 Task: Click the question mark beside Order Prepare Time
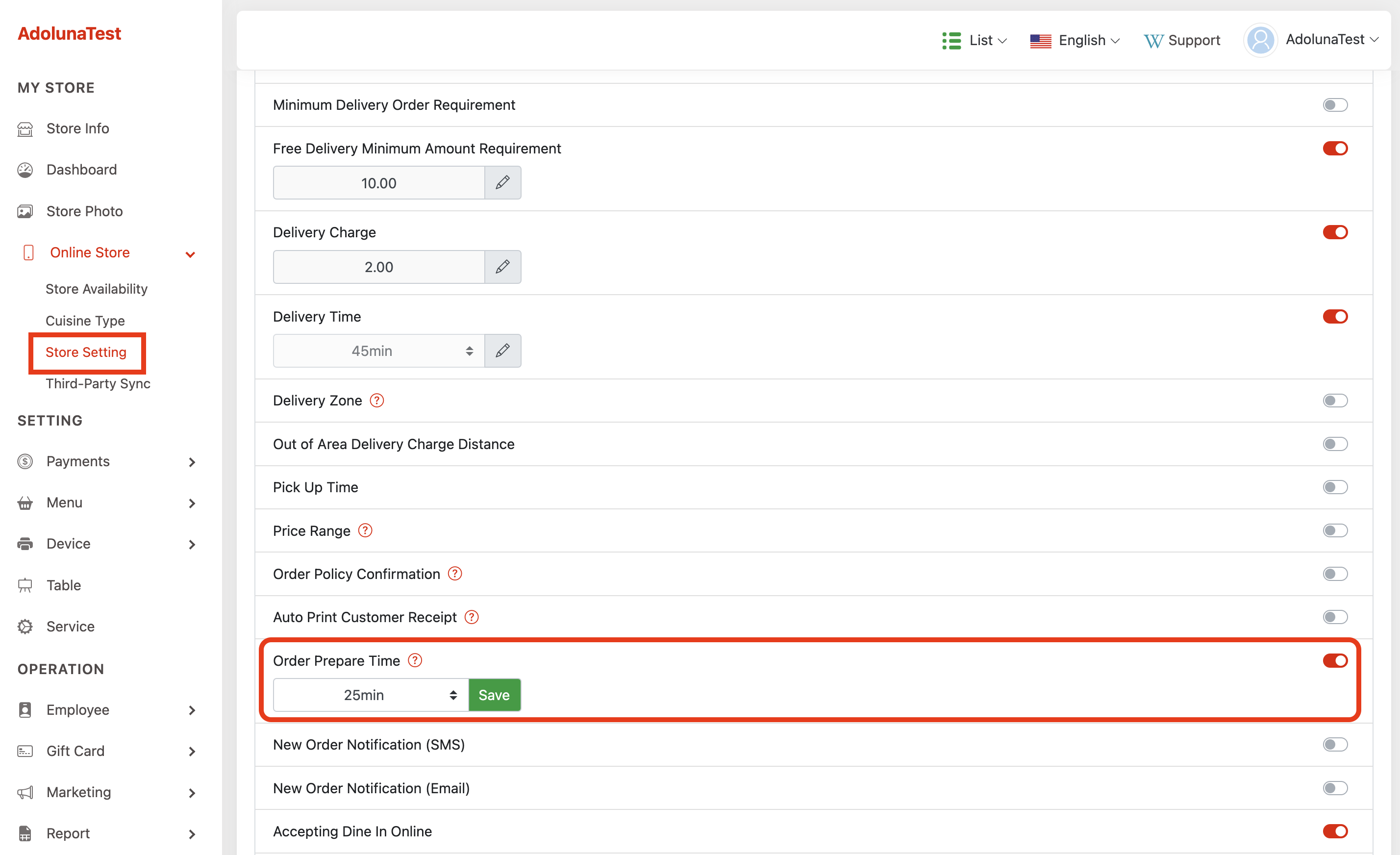(415, 660)
